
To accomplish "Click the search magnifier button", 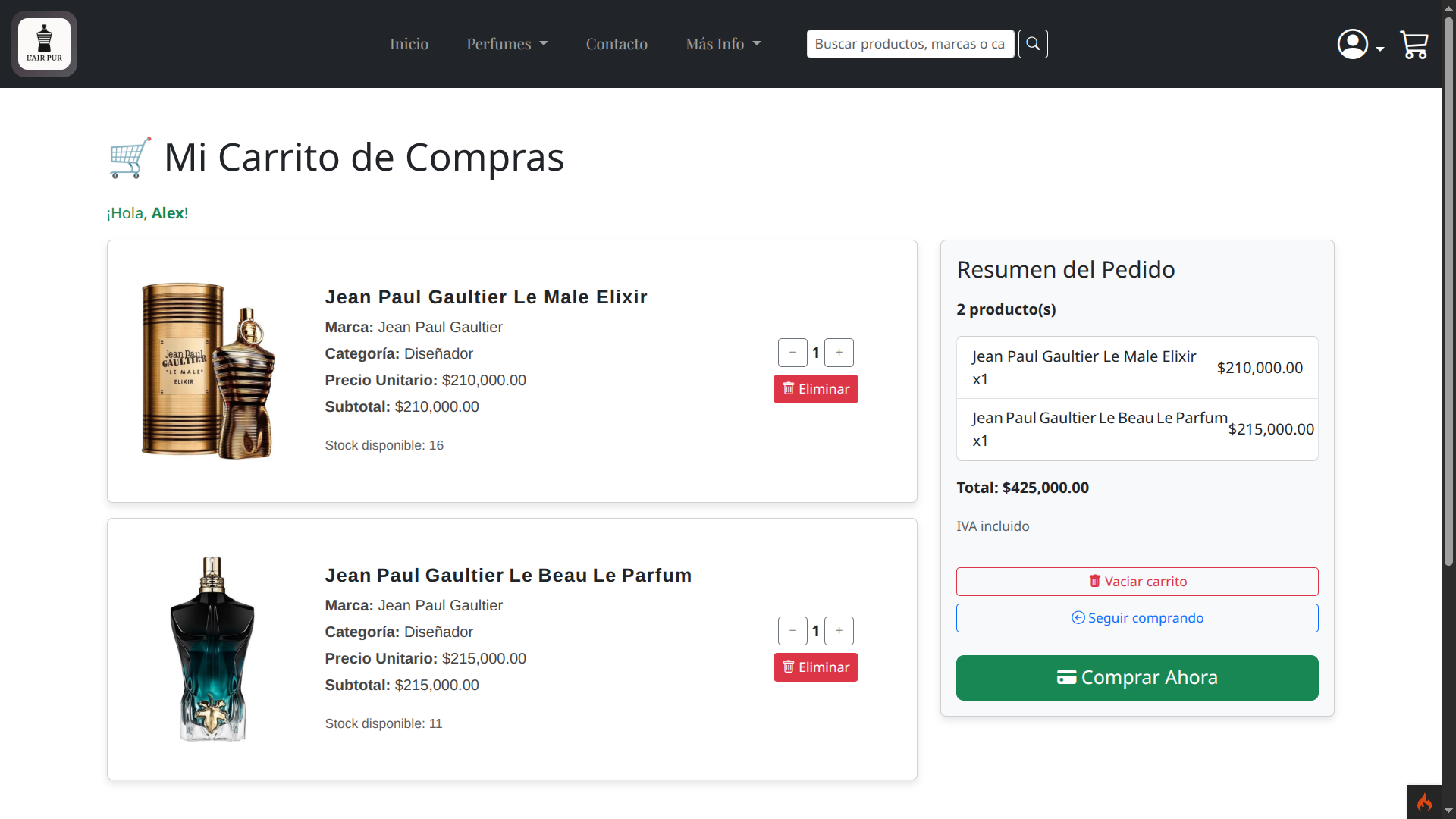I will (1033, 44).
